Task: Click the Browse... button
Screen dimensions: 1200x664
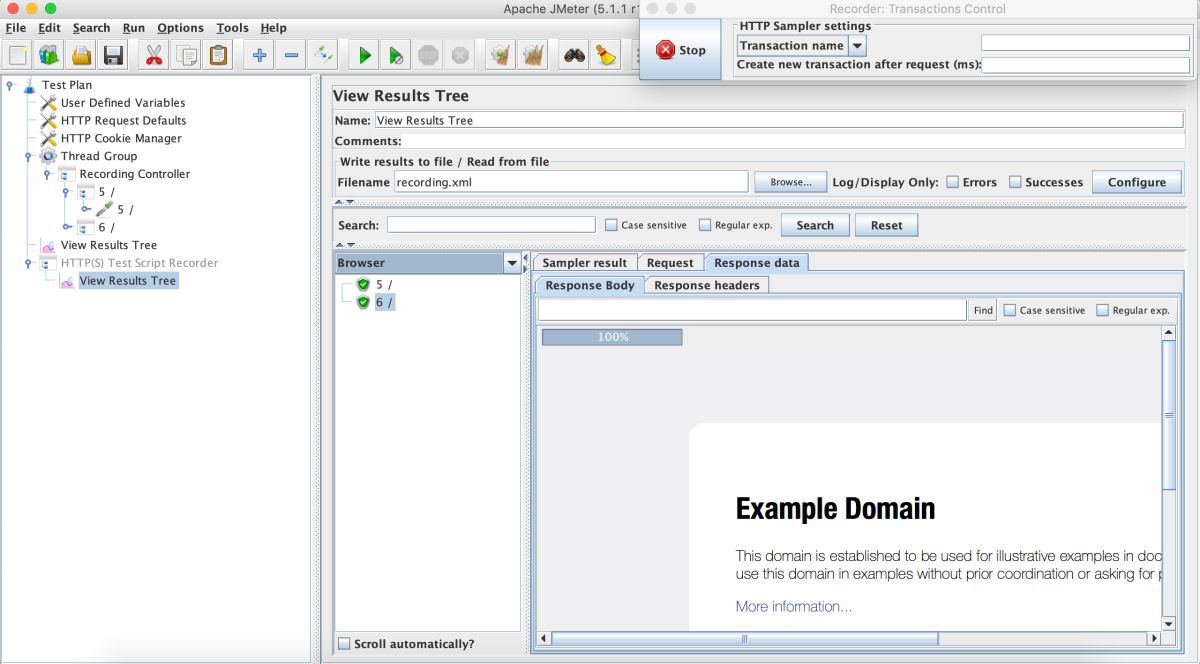Action: point(791,182)
